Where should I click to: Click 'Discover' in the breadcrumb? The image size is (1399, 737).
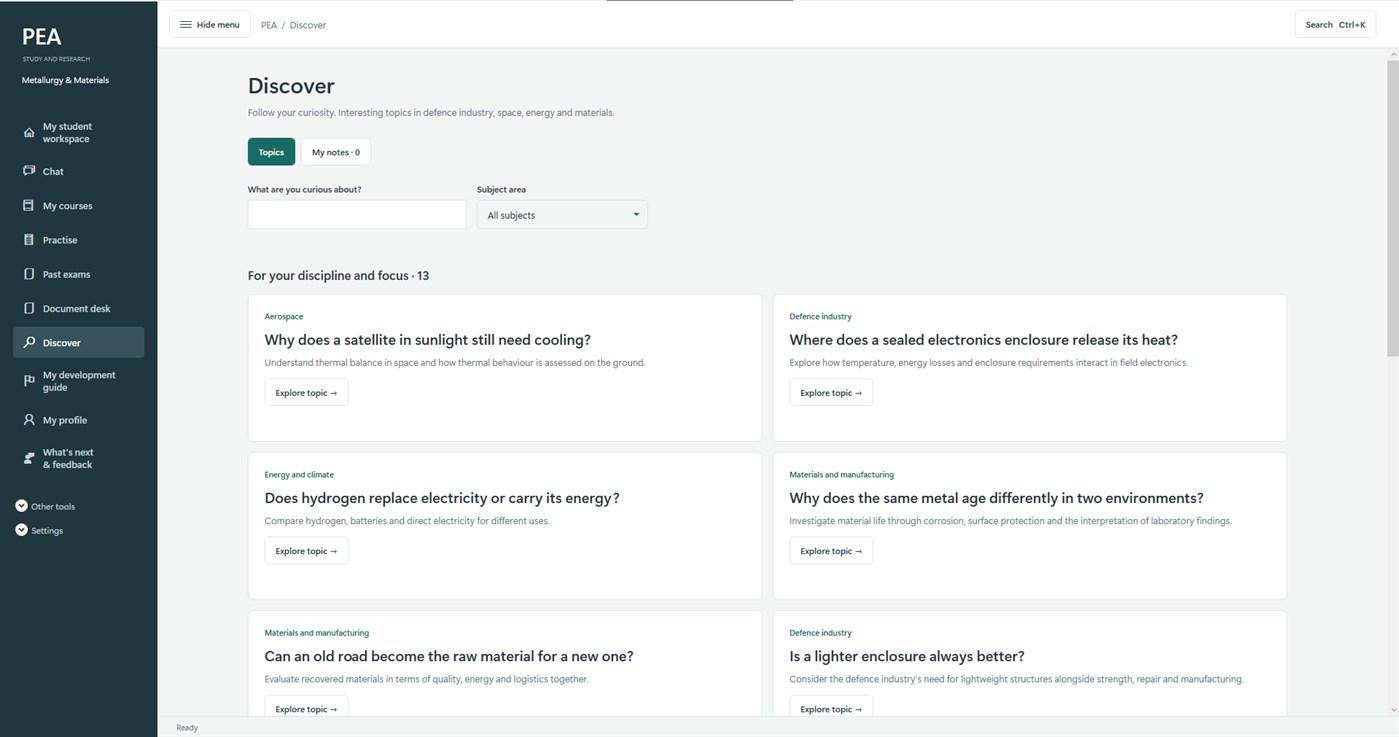(x=308, y=25)
